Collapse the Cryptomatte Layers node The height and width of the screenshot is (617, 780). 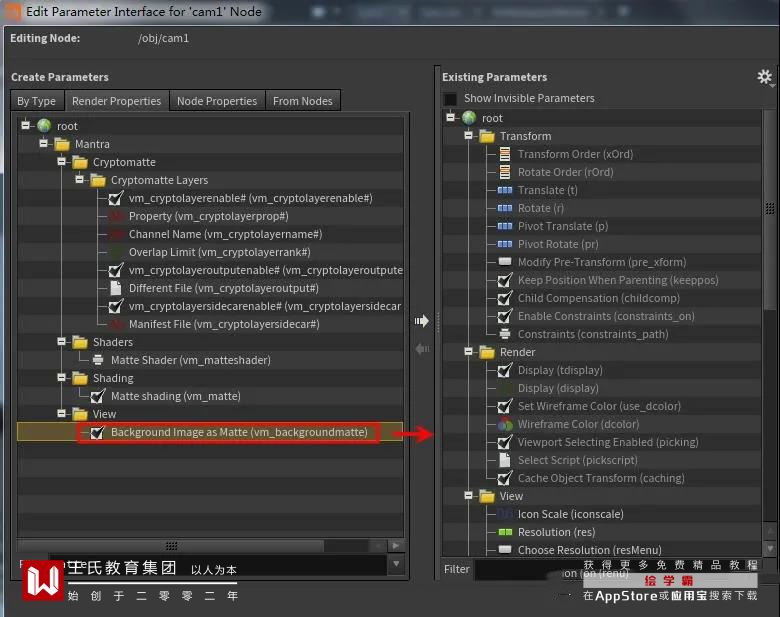click(x=79, y=179)
